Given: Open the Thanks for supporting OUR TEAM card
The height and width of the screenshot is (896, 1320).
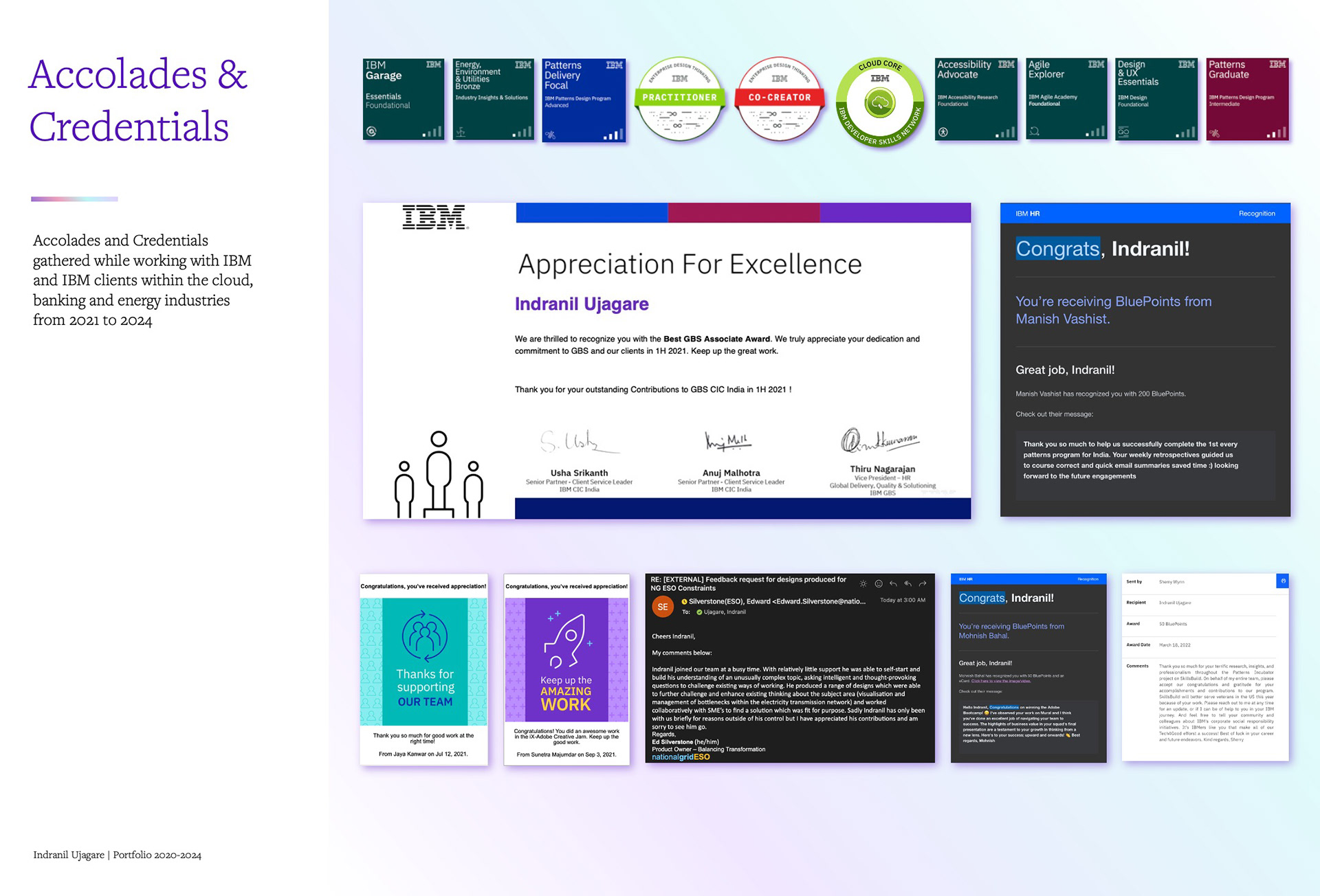Looking at the screenshot, I should click(x=424, y=669).
